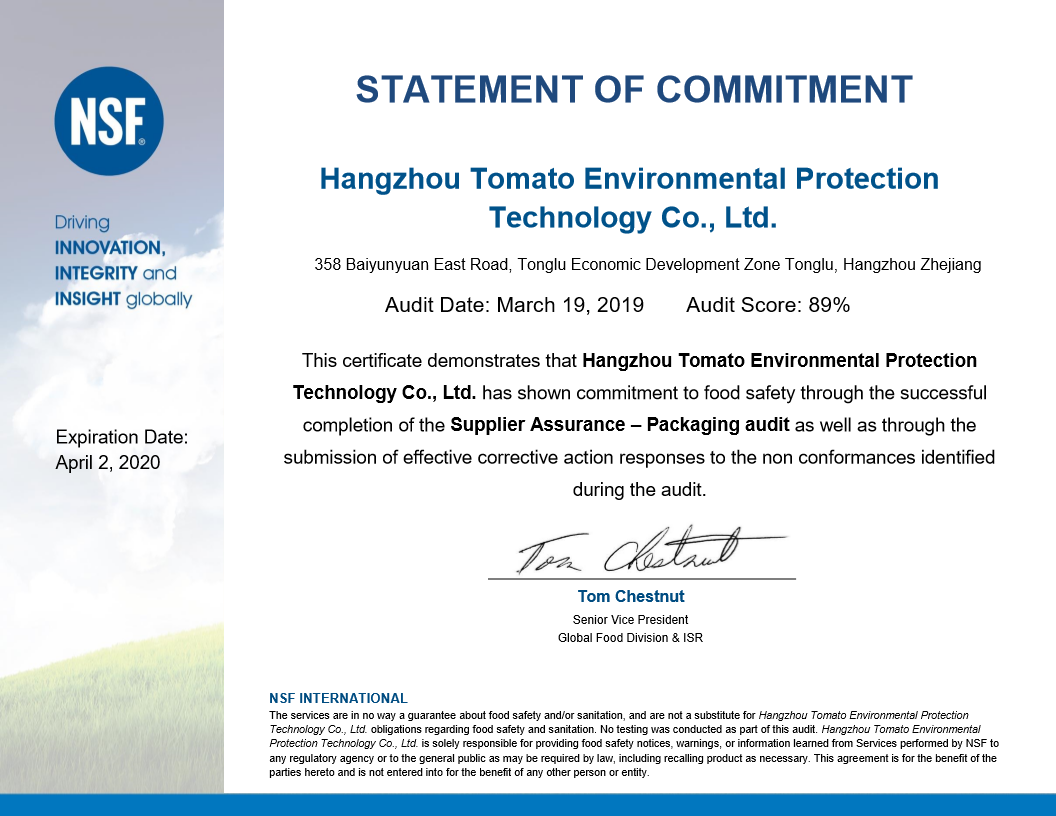Click the word 'INNOVATION,' in tagline
Image resolution: width=1056 pixels, height=816 pixels.
[x=110, y=248]
